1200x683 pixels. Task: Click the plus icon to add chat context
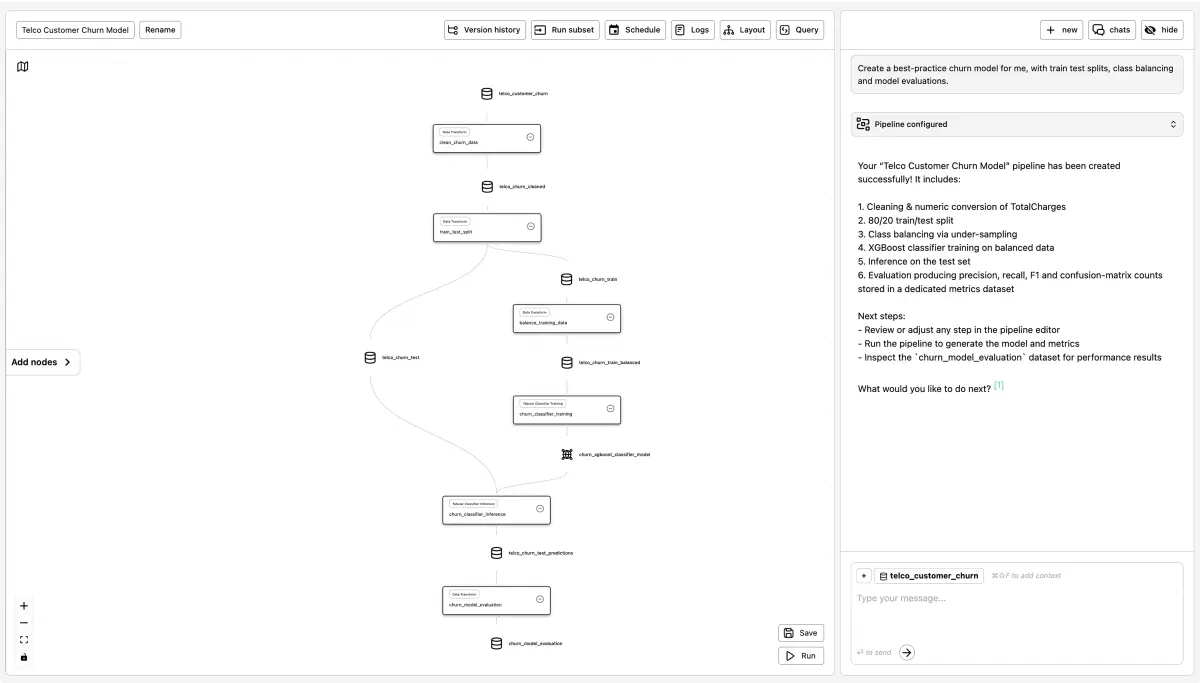tap(863, 575)
